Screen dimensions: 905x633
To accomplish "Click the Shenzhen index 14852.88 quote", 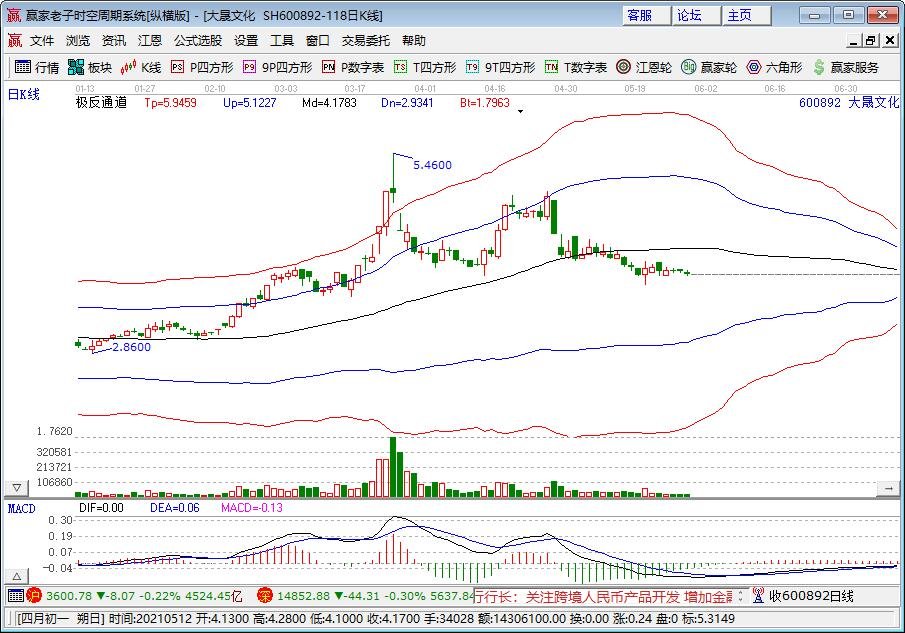I will tap(375, 595).
